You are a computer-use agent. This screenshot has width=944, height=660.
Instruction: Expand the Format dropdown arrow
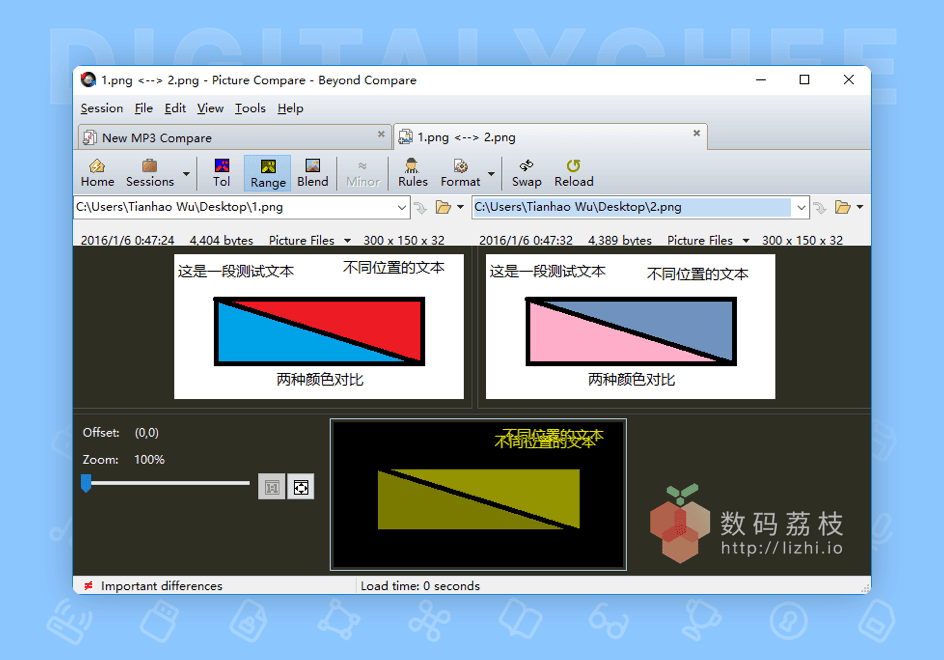[491, 173]
